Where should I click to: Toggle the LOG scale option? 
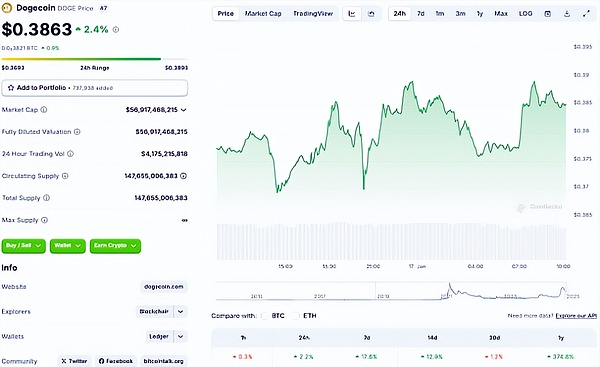pos(525,14)
